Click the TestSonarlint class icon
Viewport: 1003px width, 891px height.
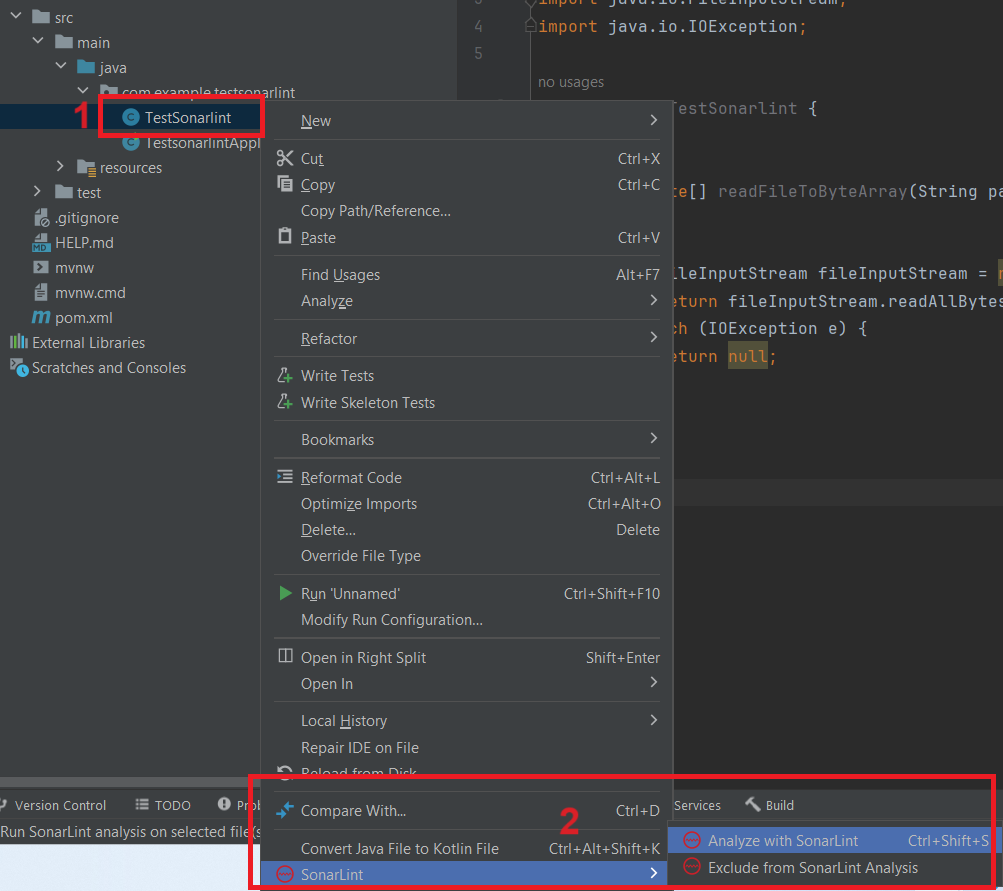tap(131, 117)
